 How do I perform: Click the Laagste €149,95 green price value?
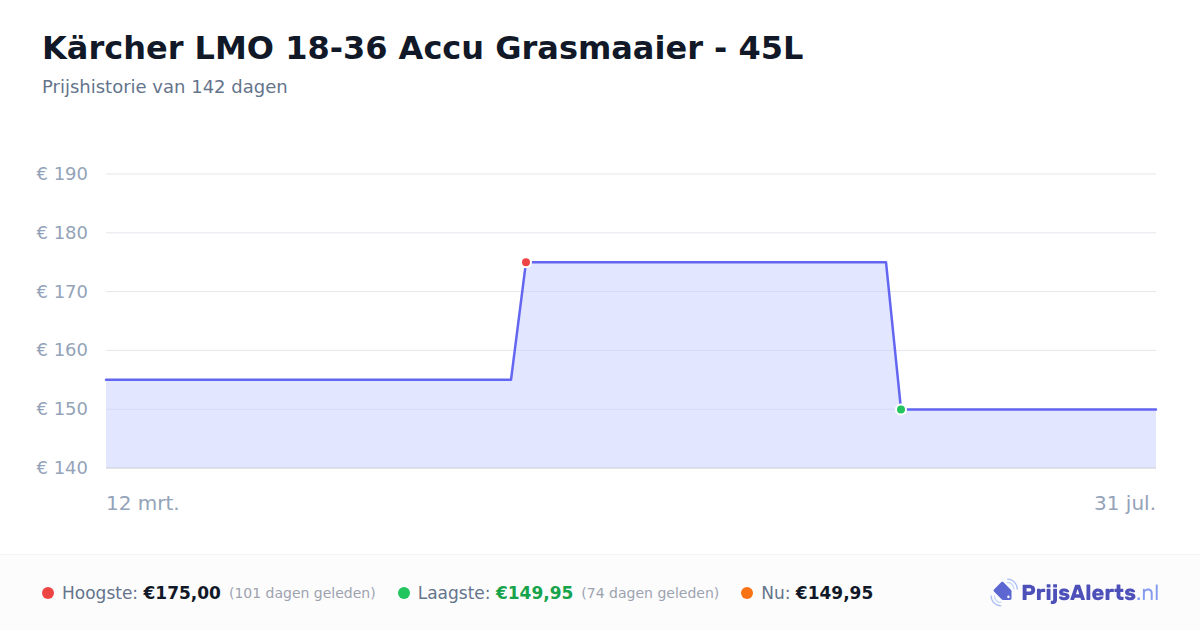point(534,593)
